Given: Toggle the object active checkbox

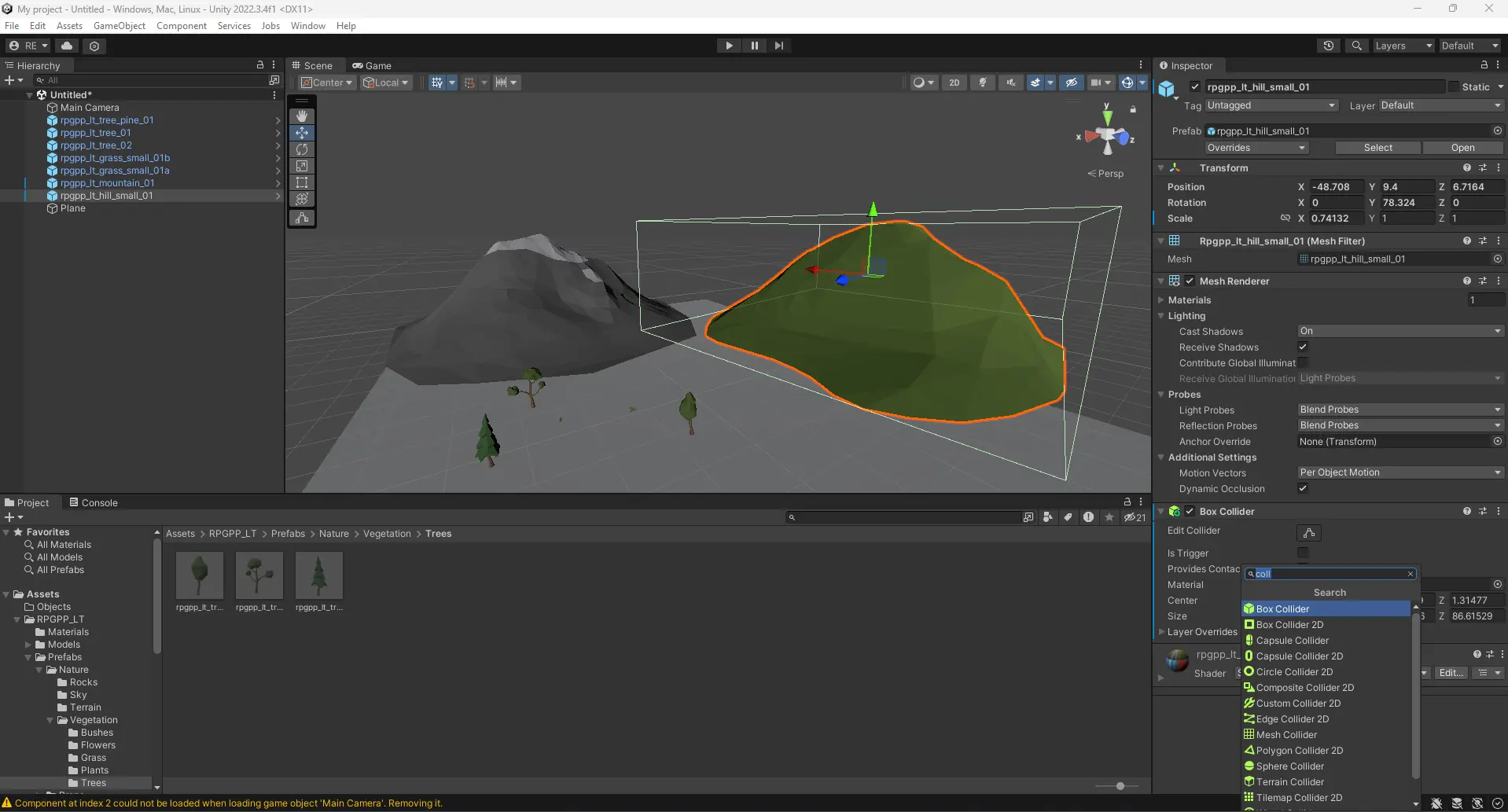Looking at the screenshot, I should (x=1195, y=86).
